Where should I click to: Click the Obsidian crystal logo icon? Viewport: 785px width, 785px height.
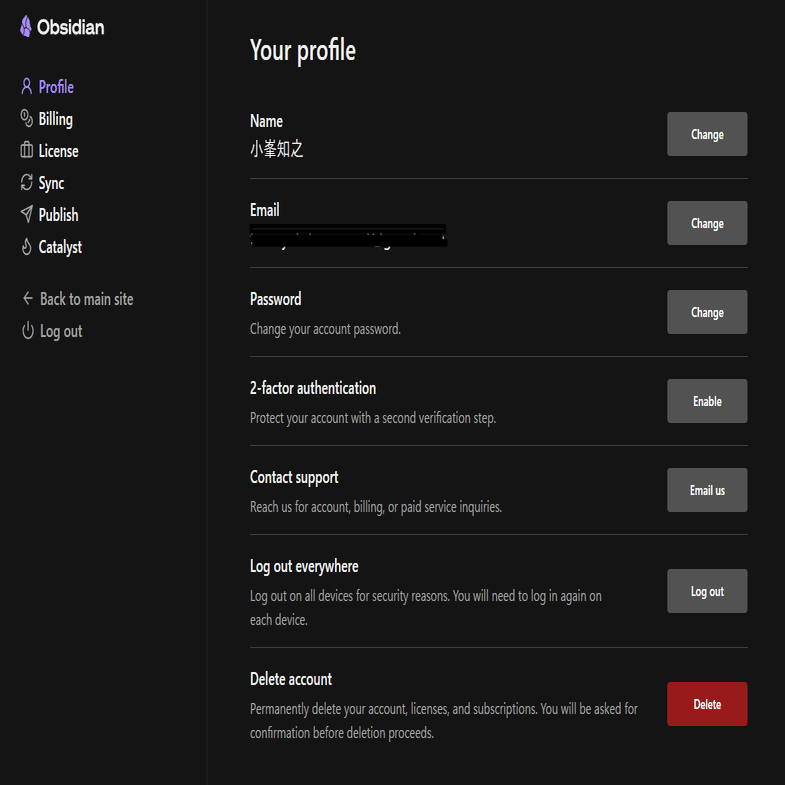pos(26,27)
